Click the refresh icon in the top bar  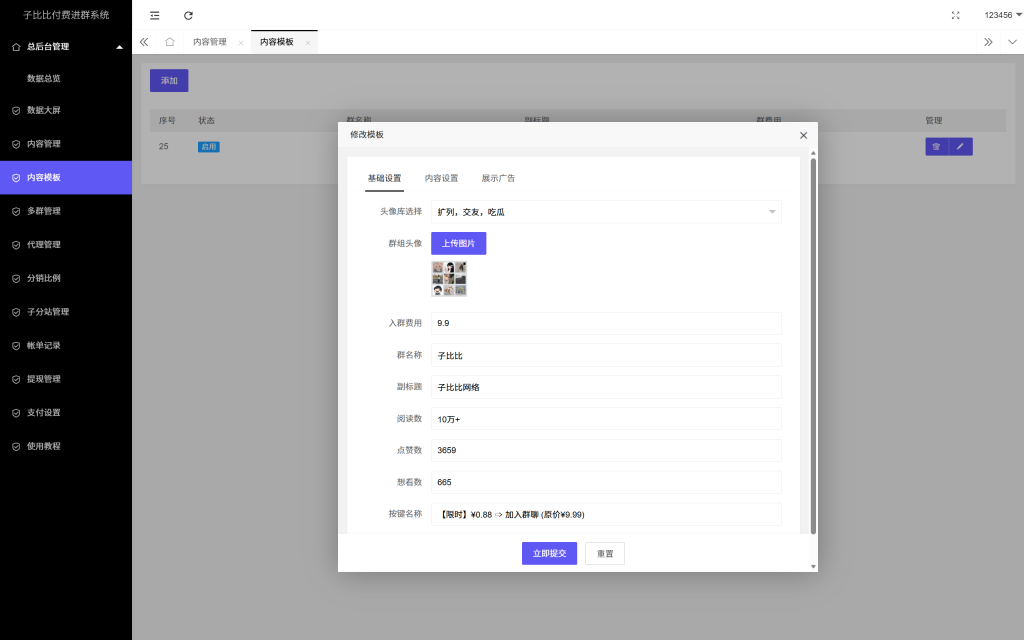coord(188,15)
